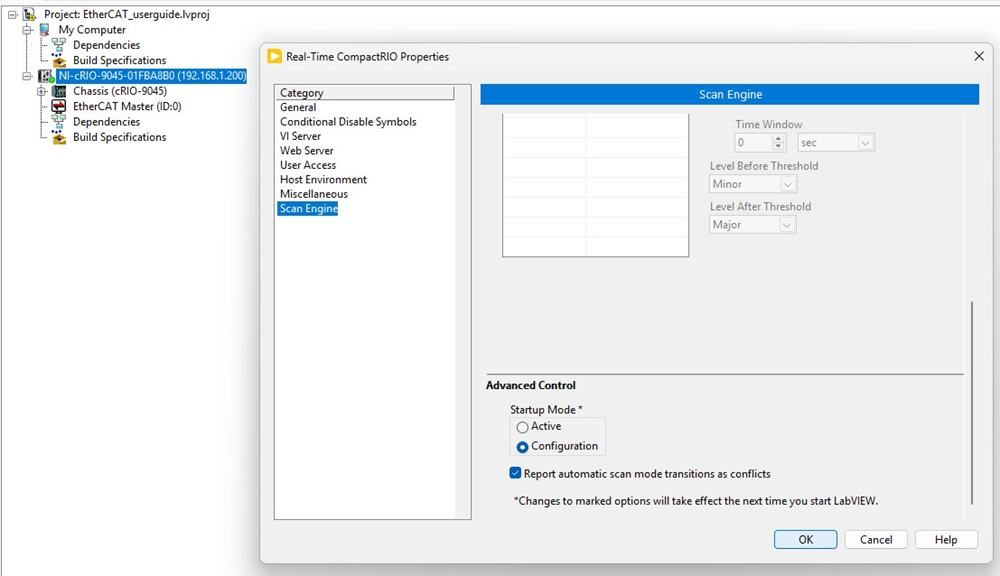Select the Miscellaneous category
The height and width of the screenshot is (576, 1000).
[x=314, y=194]
